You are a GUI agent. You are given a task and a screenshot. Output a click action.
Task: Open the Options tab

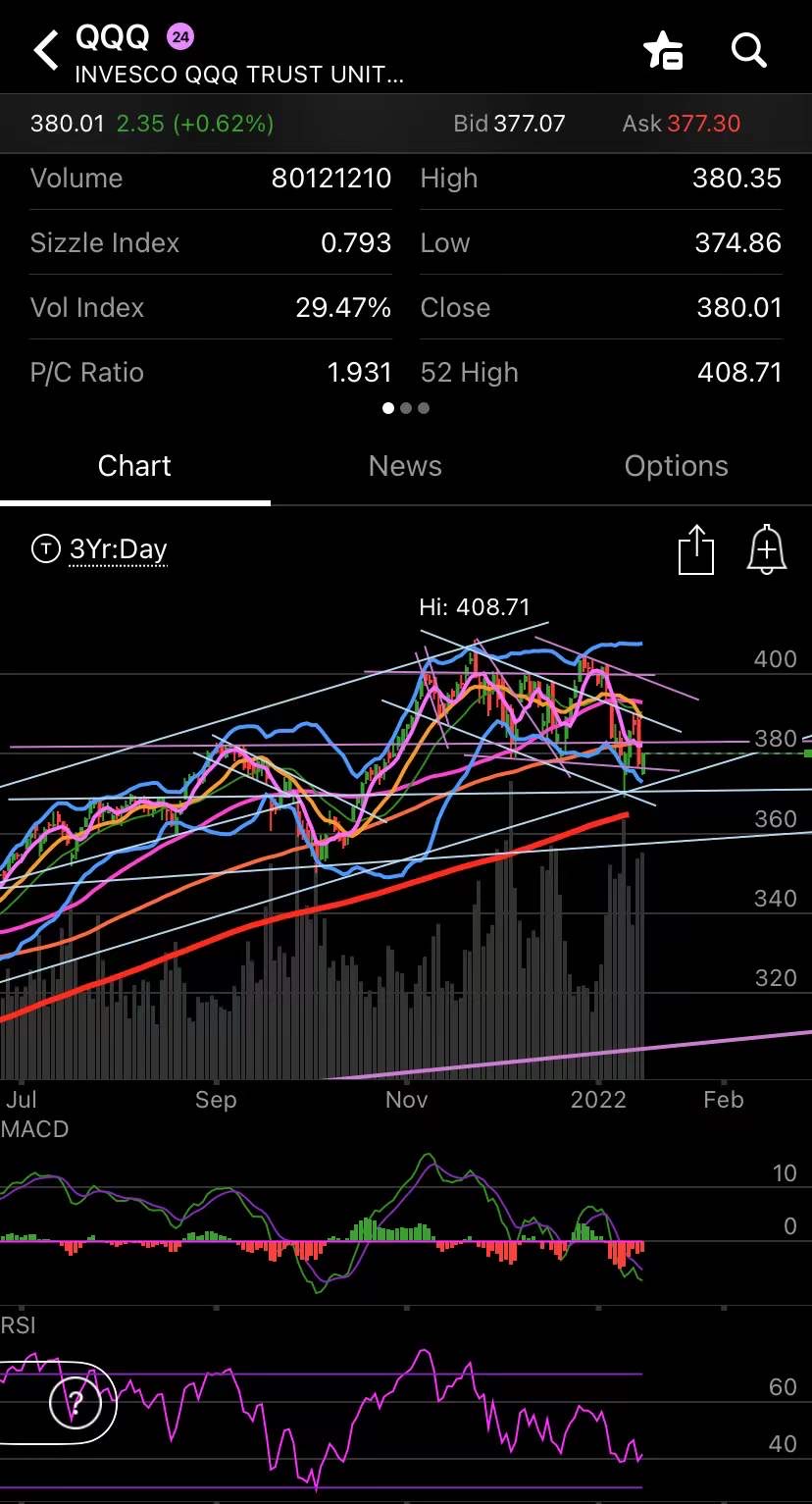(x=677, y=466)
